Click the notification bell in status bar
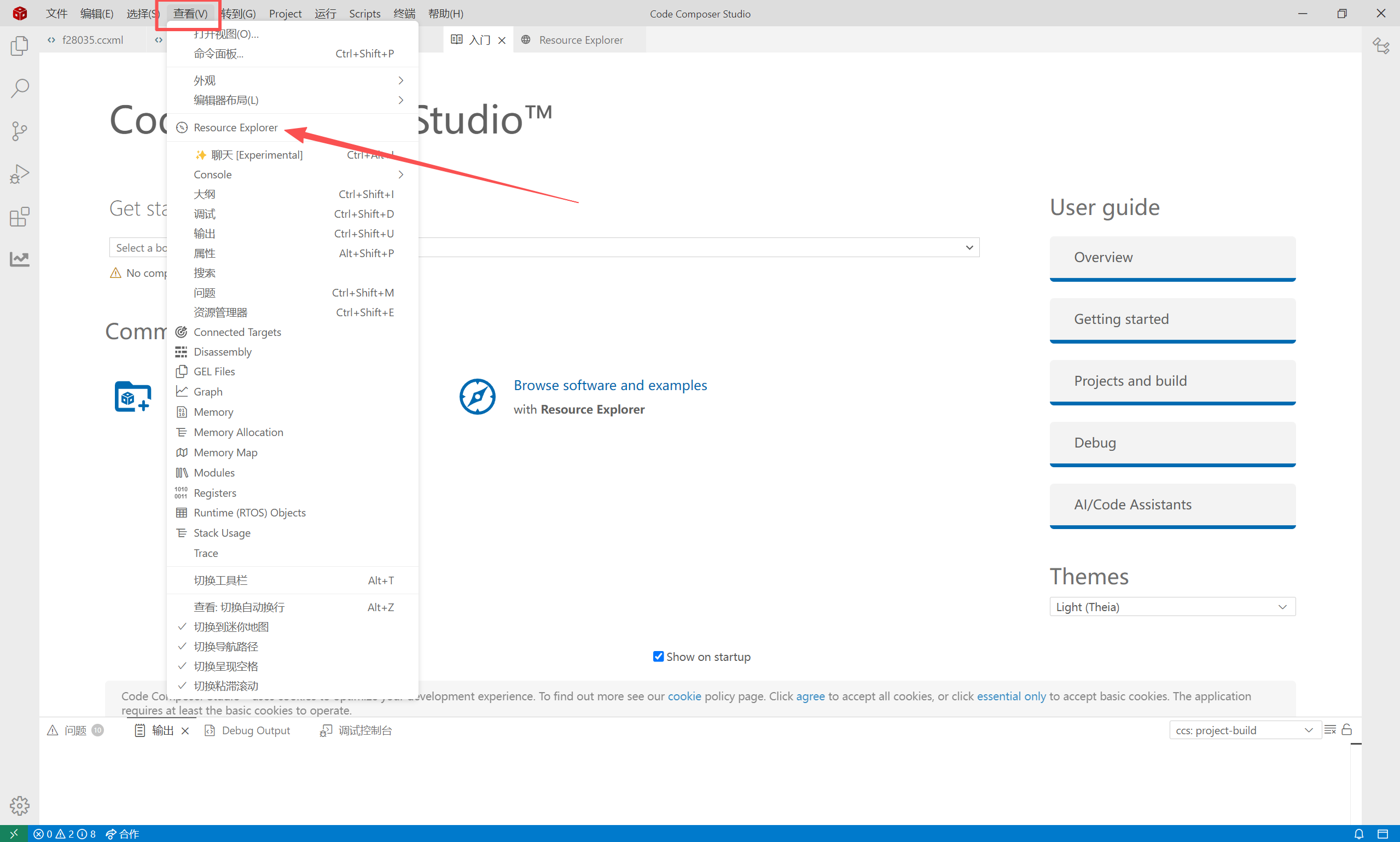The image size is (1400, 842). tap(1358, 833)
